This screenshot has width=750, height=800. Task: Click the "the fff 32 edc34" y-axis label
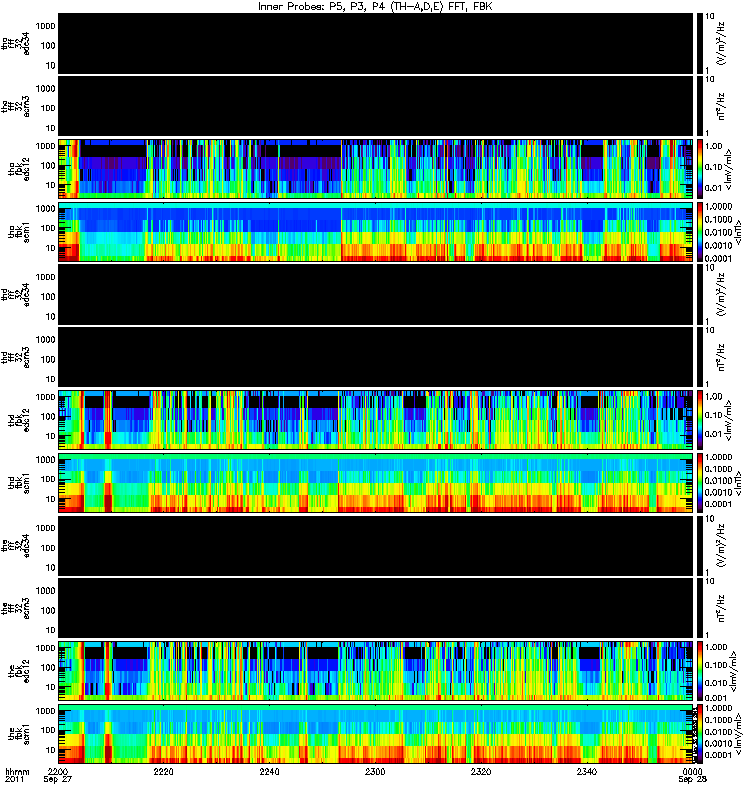pyautogui.click(x=16, y=545)
